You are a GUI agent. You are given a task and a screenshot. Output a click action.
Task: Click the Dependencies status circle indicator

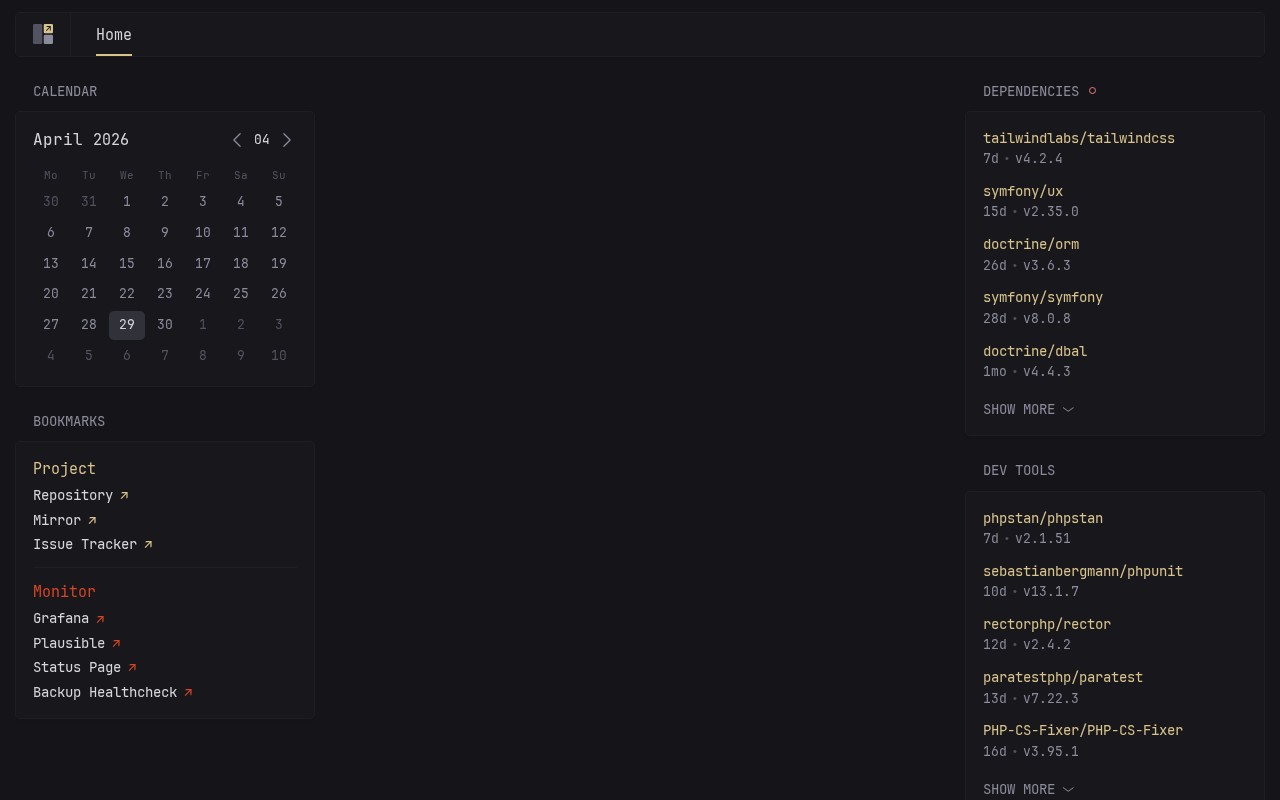click(1092, 91)
